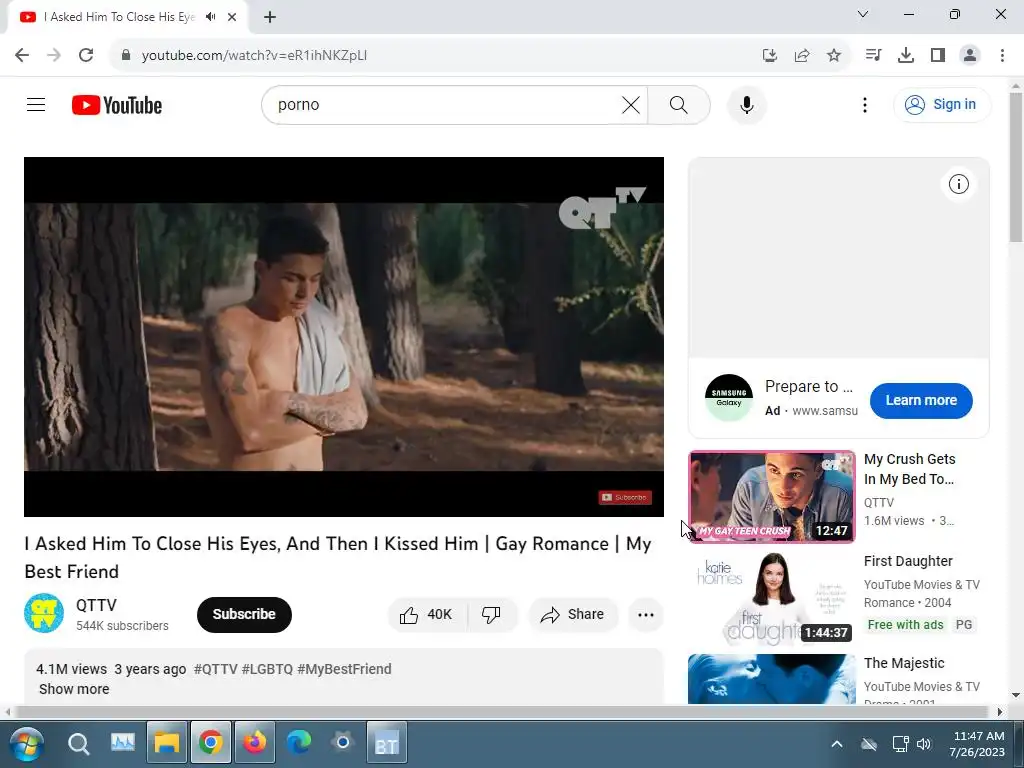Click the #LGBTQ hashtag
The width and height of the screenshot is (1024, 768).
coord(267,669)
